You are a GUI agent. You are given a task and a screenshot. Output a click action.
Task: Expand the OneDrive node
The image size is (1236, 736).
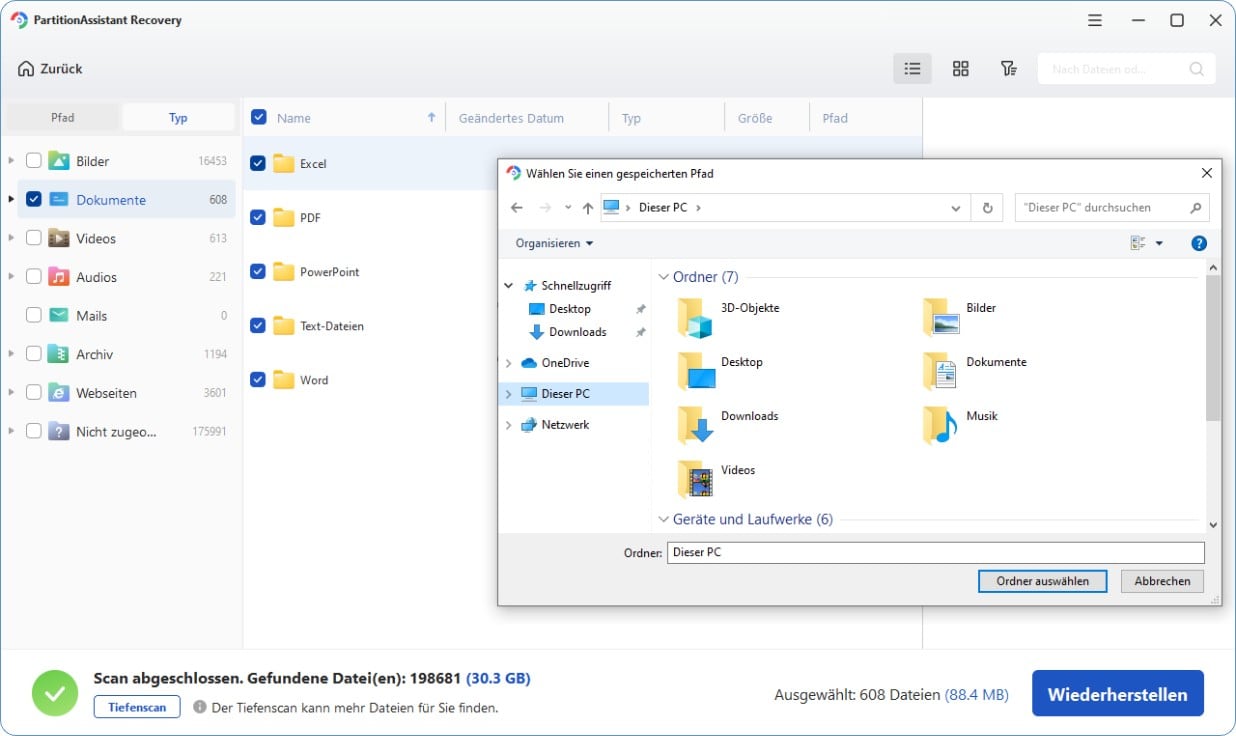(x=509, y=363)
